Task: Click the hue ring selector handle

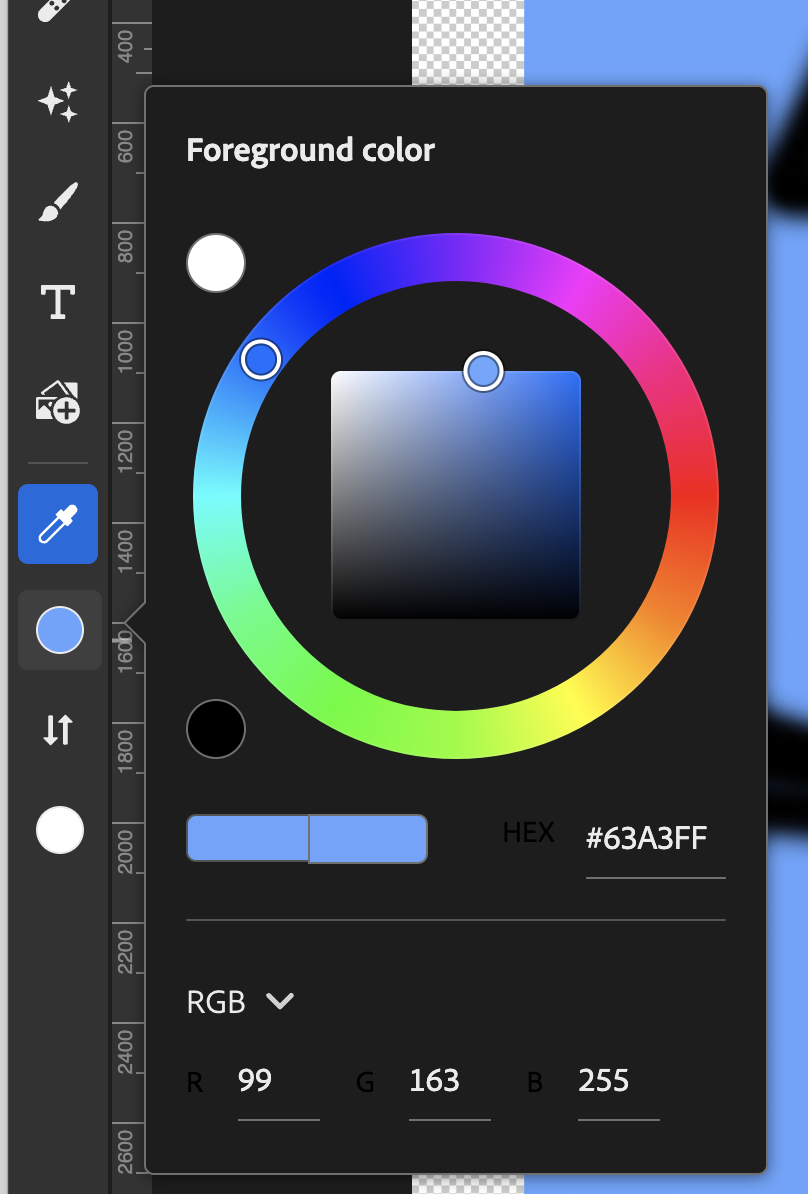Action: 263,358
